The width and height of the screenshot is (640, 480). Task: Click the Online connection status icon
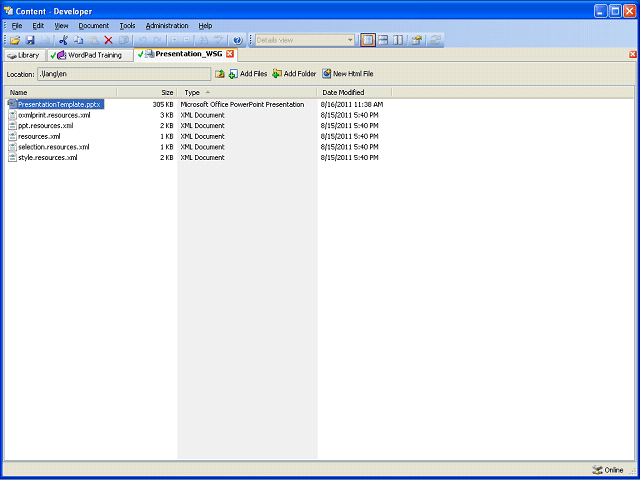pos(597,470)
